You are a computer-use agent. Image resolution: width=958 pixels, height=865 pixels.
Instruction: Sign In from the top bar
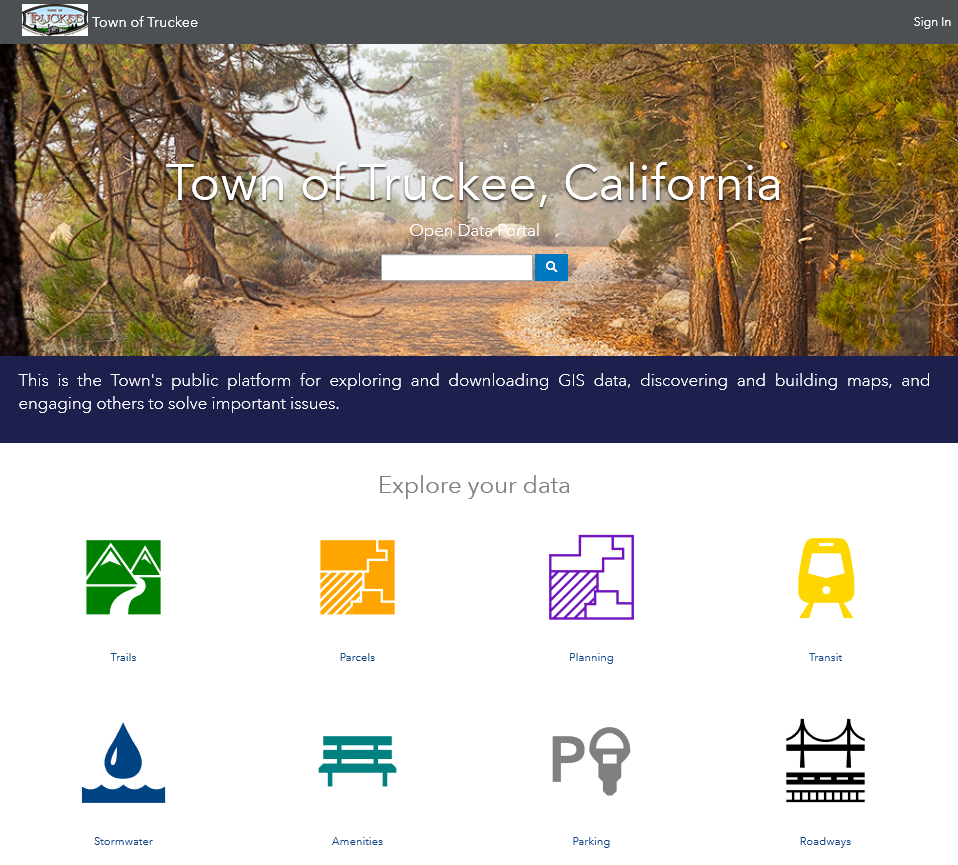(932, 22)
